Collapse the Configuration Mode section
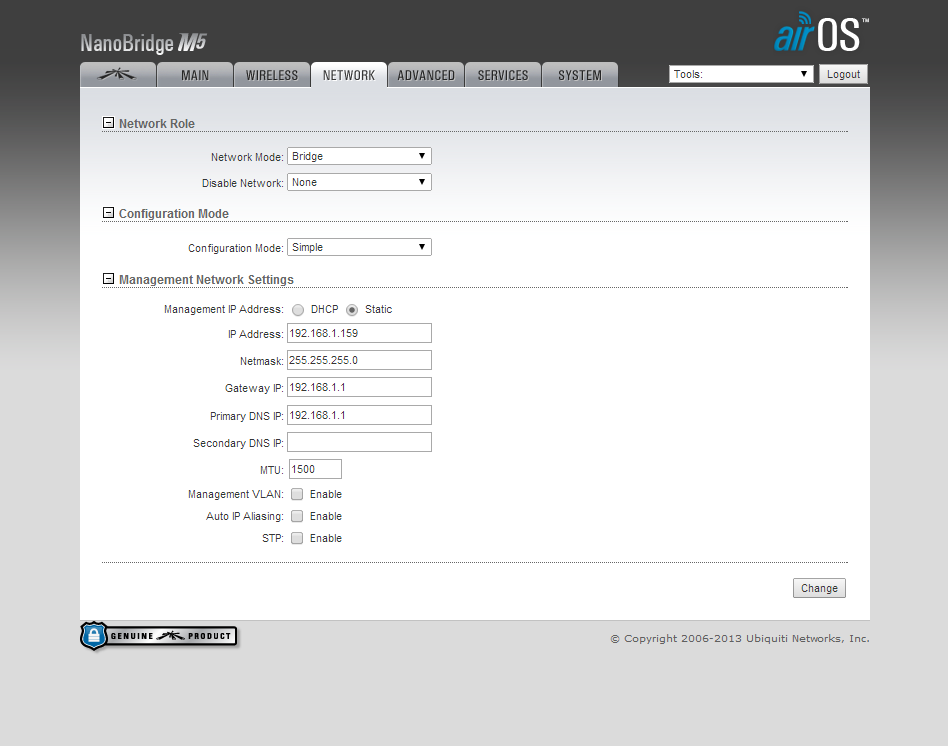 108,213
